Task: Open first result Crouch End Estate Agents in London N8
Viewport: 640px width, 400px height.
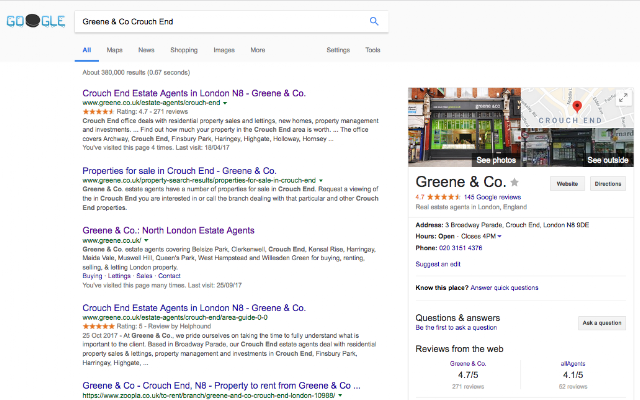Action: (x=194, y=93)
